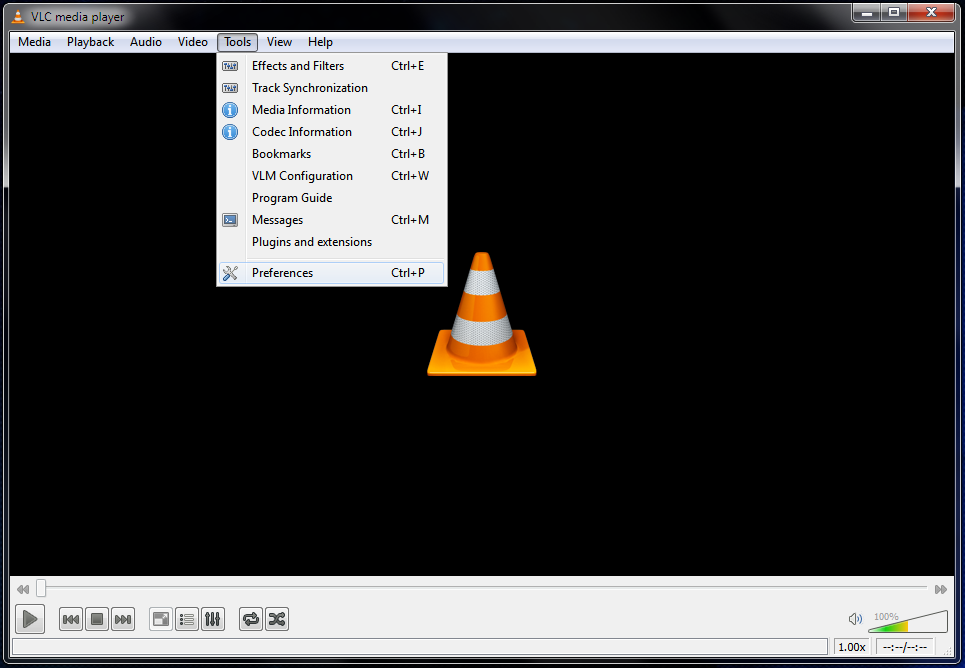This screenshot has width=965, height=668.
Task: Select Track Synchronization from Tools menu
Action: click(x=332, y=88)
